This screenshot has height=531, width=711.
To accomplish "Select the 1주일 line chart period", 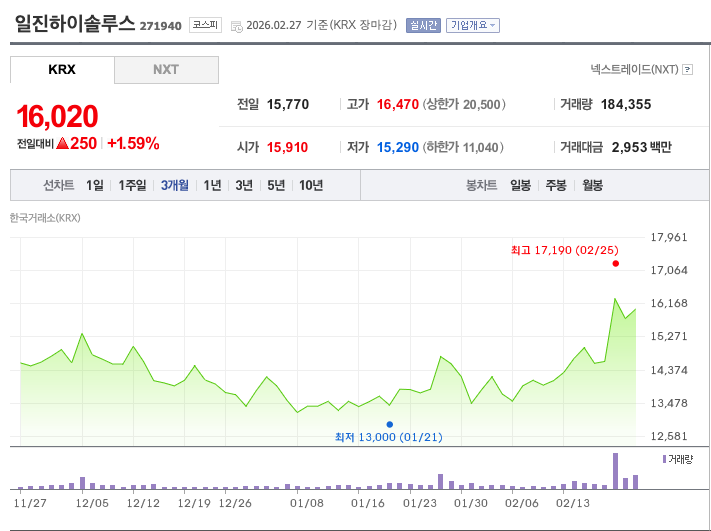I will point(132,185).
